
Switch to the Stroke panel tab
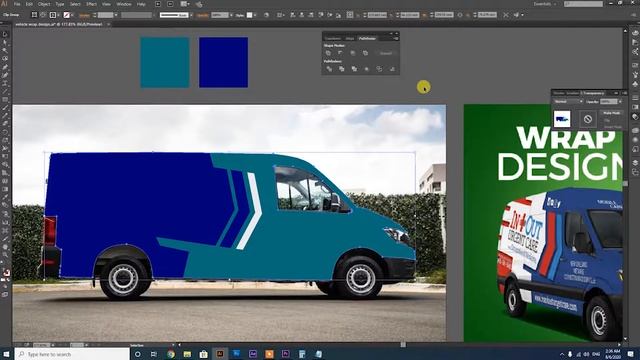point(559,93)
